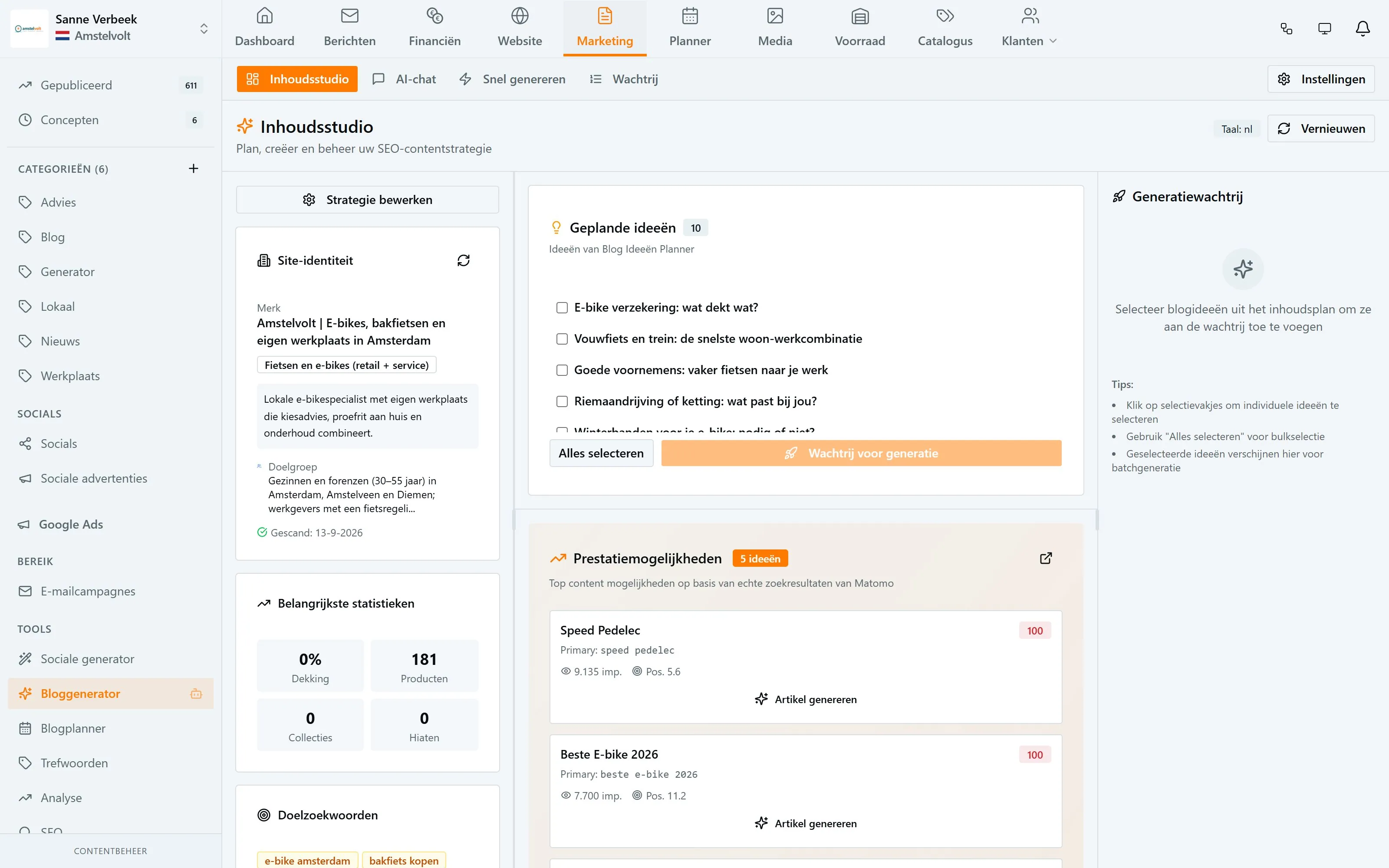1389x868 pixels.
Task: Click the Catalogus tags icon
Action: 945,16
